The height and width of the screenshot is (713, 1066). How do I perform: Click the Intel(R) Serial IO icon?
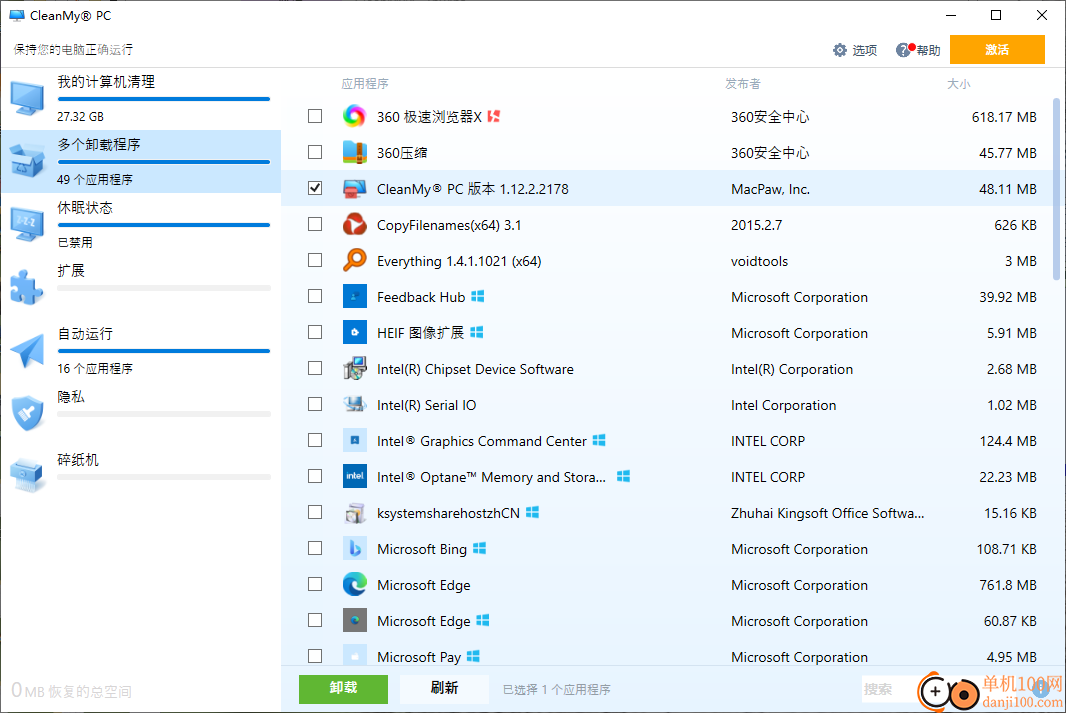(354, 404)
